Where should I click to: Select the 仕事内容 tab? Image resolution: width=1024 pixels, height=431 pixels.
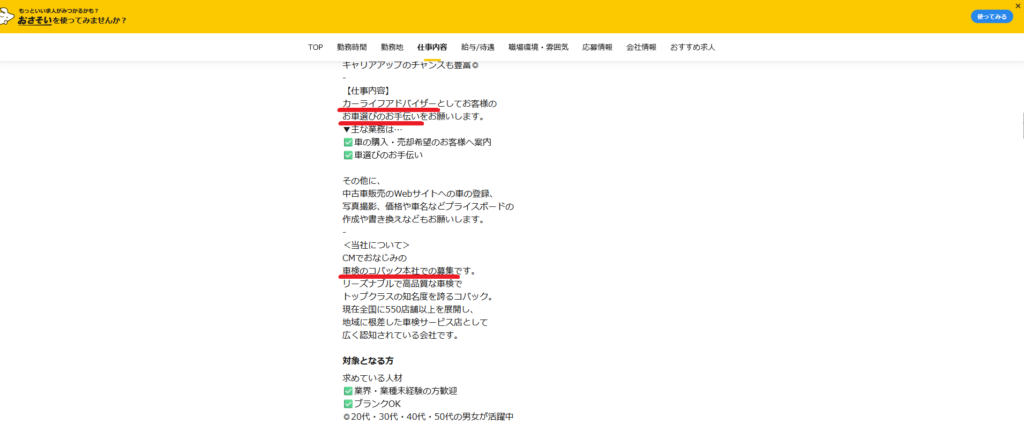click(x=432, y=47)
